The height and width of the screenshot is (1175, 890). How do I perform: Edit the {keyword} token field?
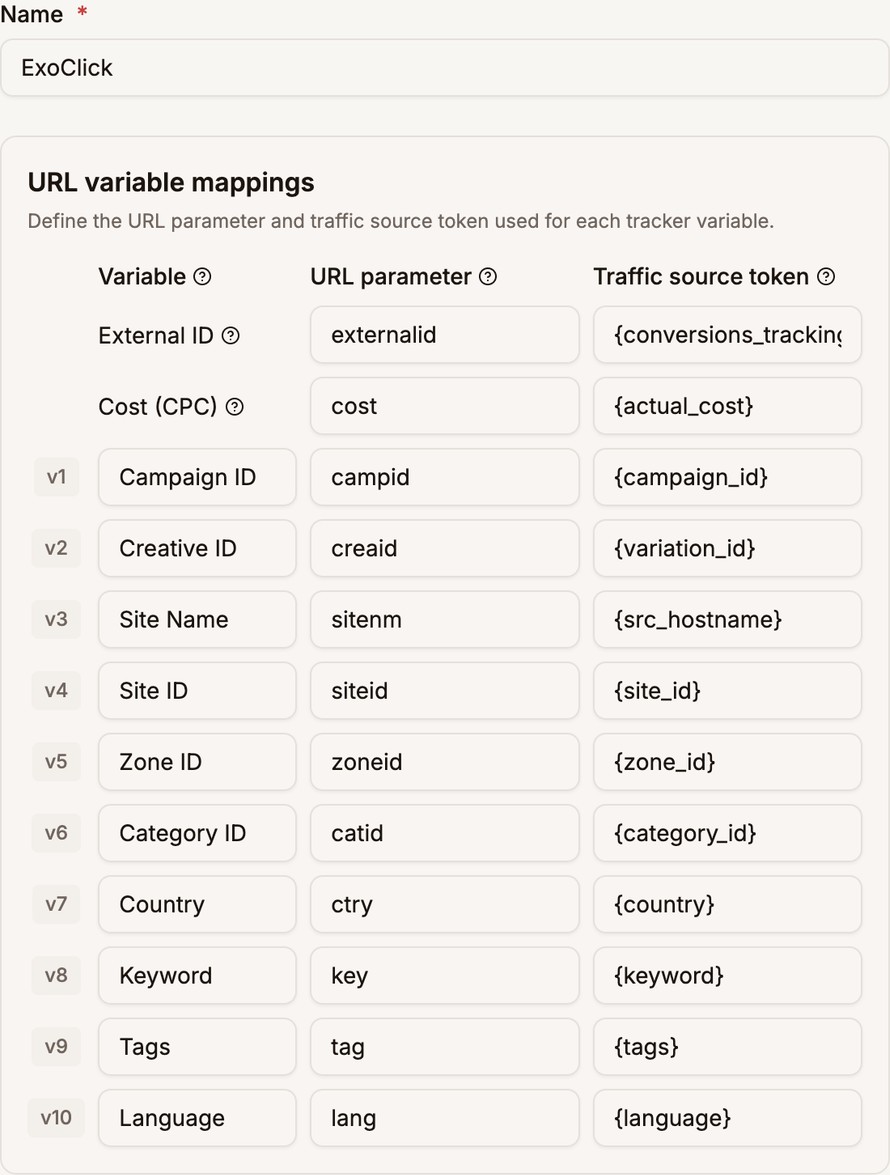point(727,975)
